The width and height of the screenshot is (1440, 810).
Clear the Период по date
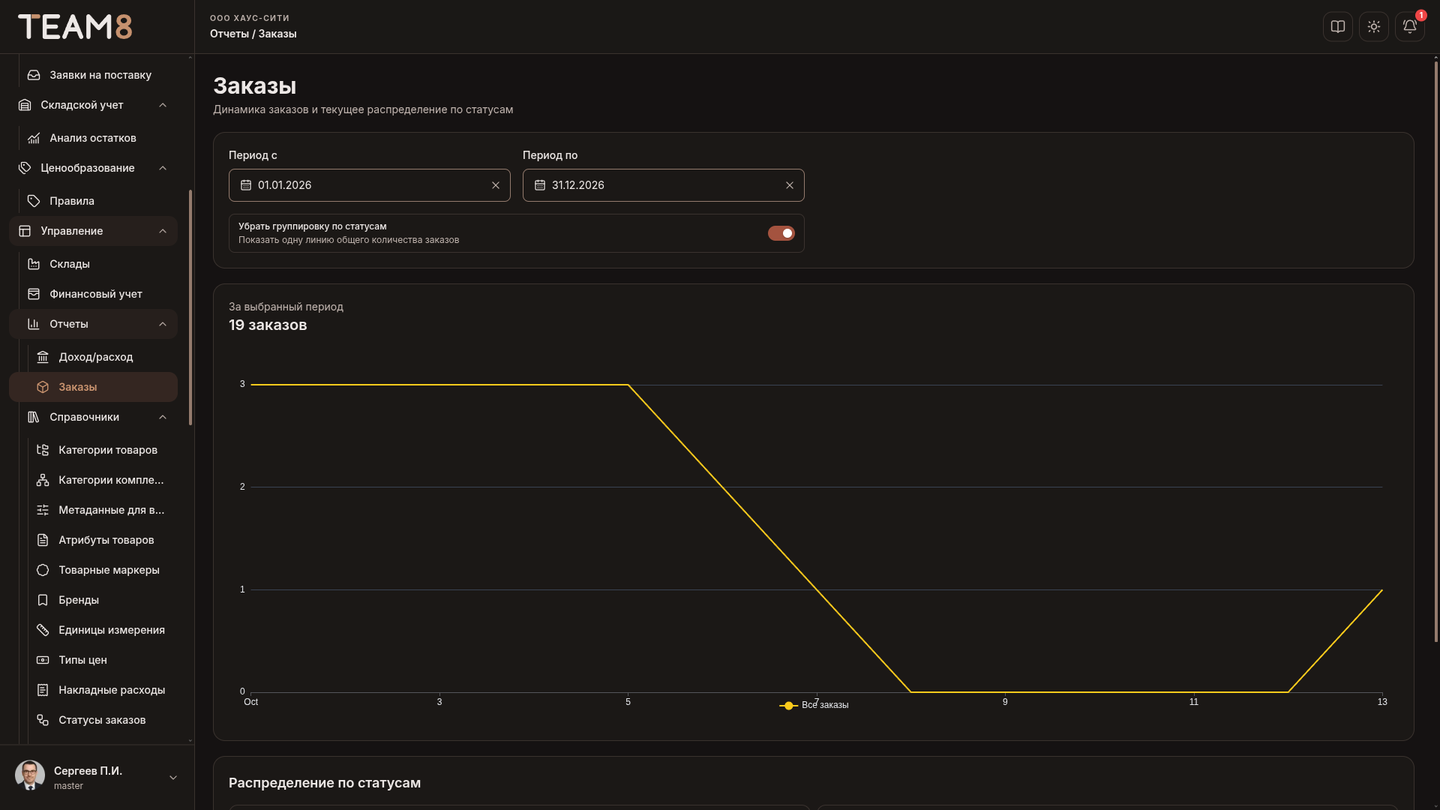[x=789, y=185]
